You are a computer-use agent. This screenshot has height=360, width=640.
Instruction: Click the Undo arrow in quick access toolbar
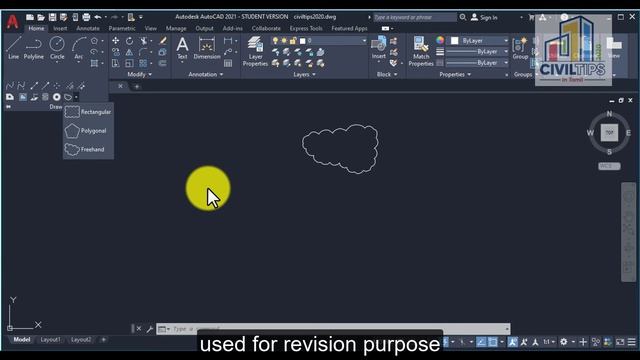98,17
